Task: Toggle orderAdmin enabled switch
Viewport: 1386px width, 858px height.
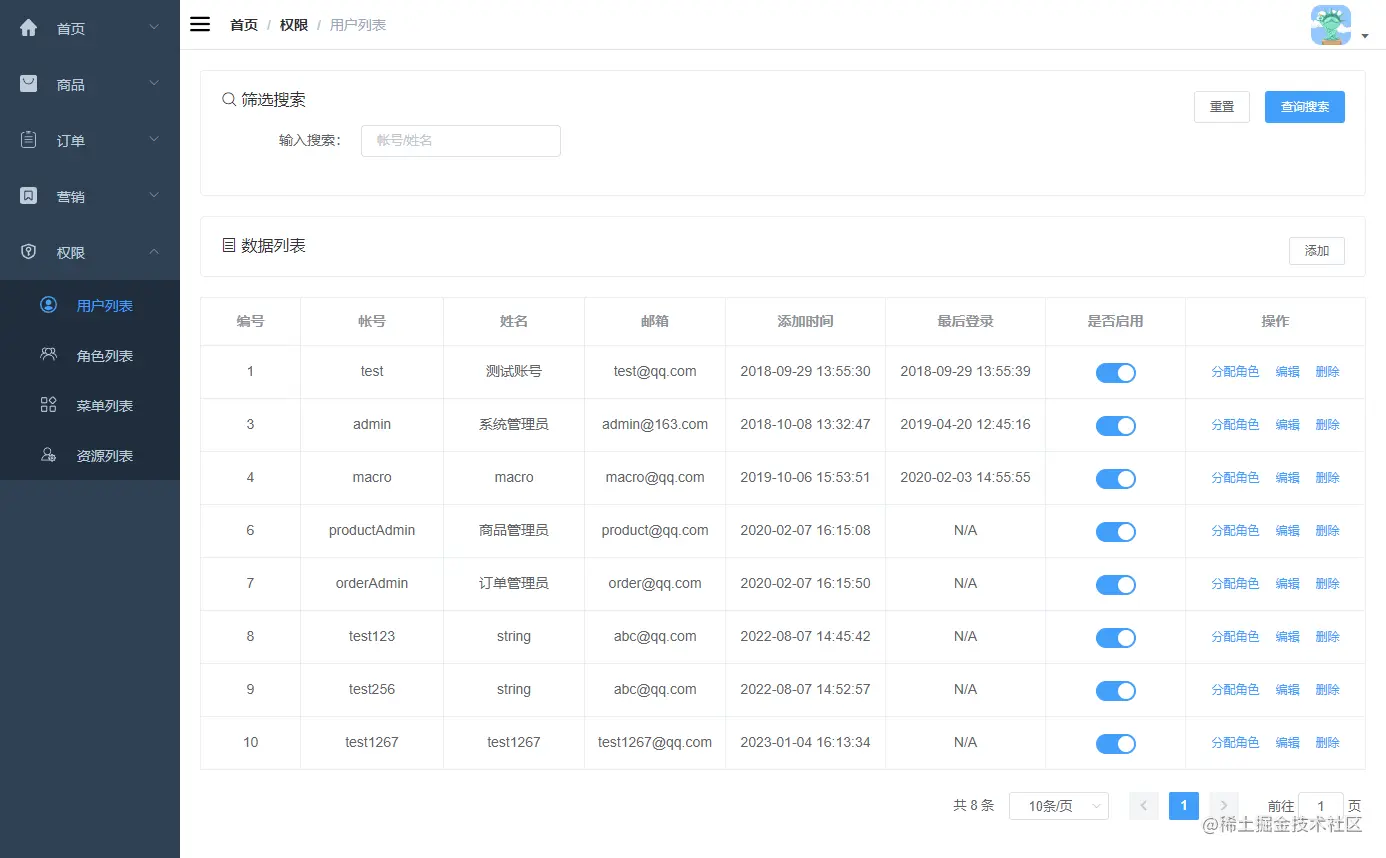Action: [1115, 585]
